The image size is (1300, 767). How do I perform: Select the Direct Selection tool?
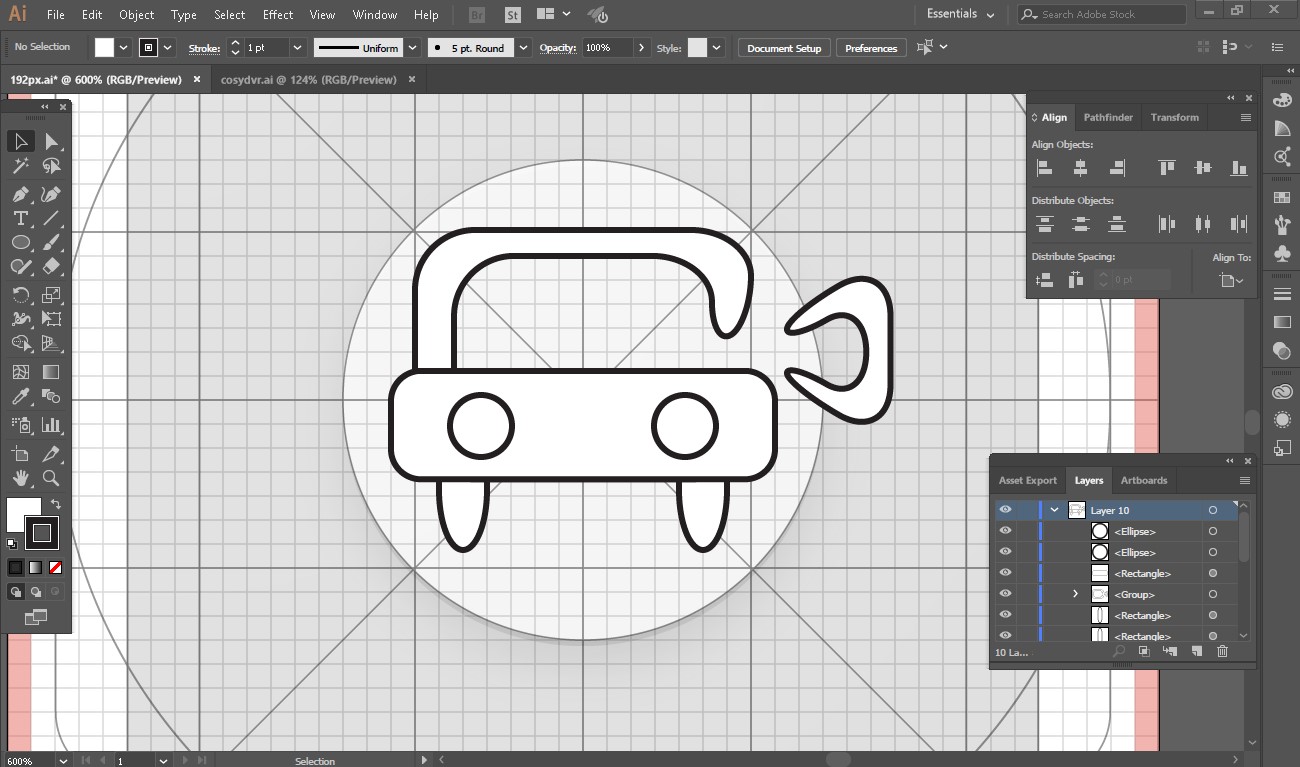(x=52, y=142)
